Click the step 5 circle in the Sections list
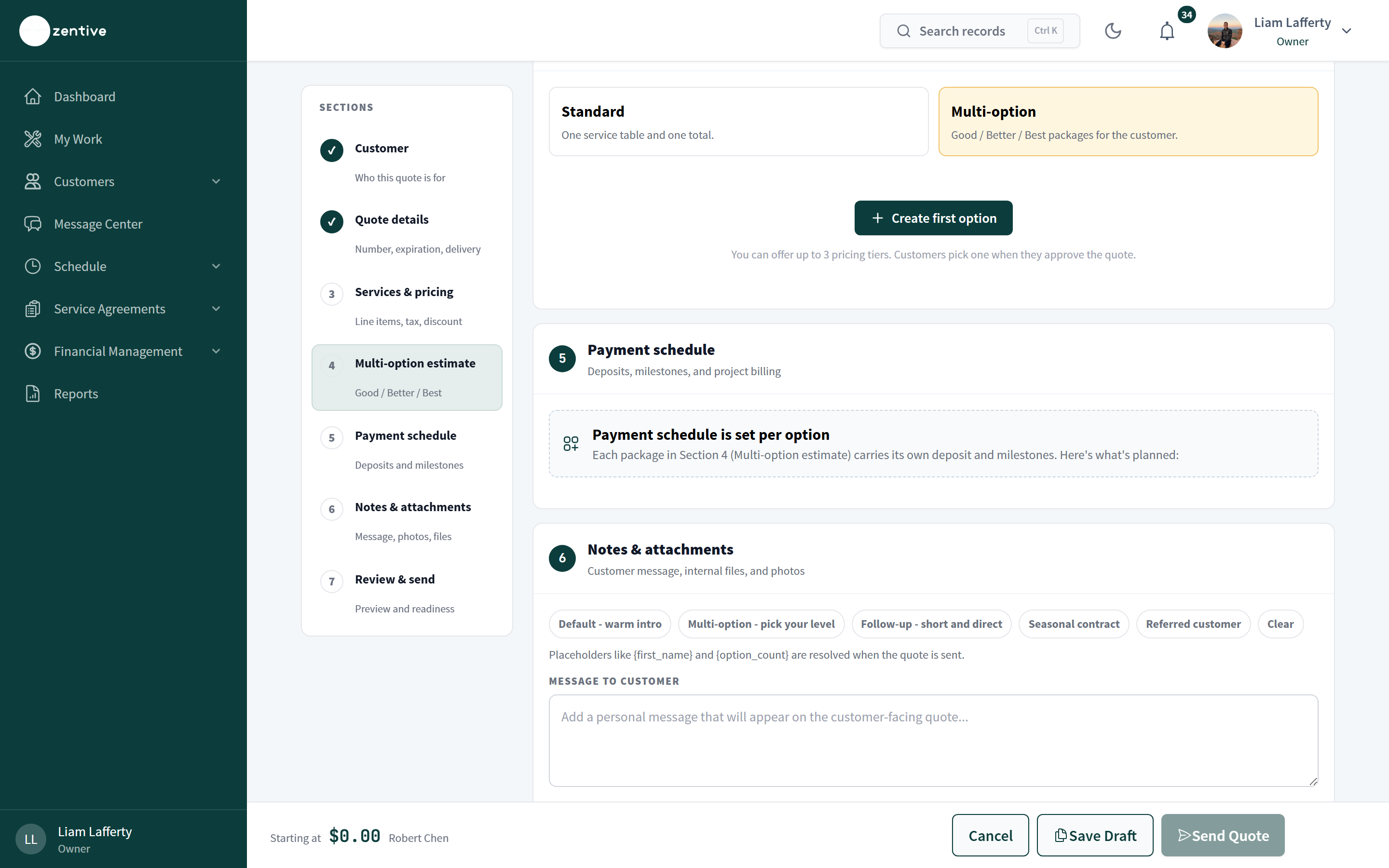The width and height of the screenshot is (1389, 868). coord(332,437)
